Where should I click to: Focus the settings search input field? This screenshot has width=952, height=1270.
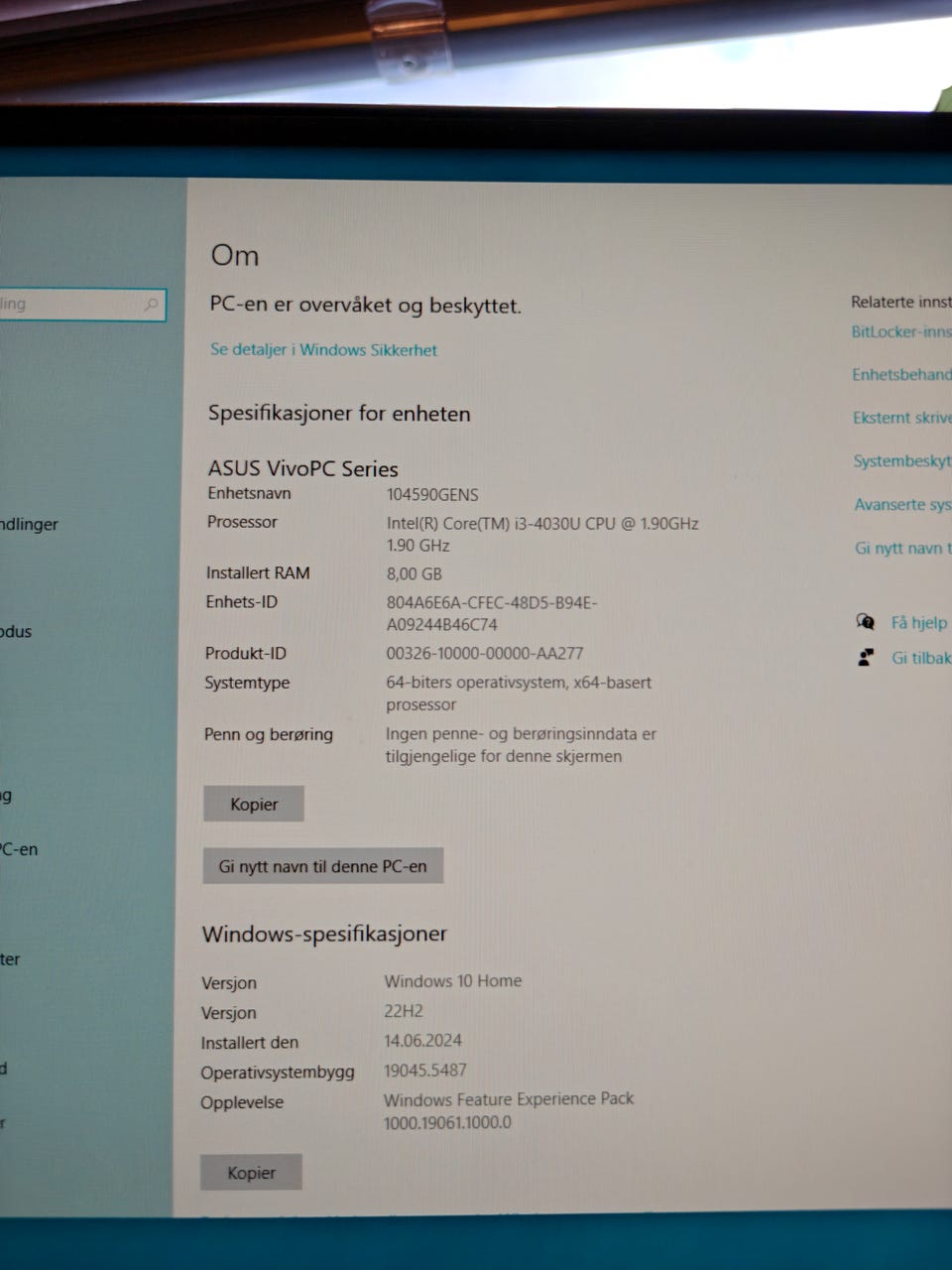(81, 305)
